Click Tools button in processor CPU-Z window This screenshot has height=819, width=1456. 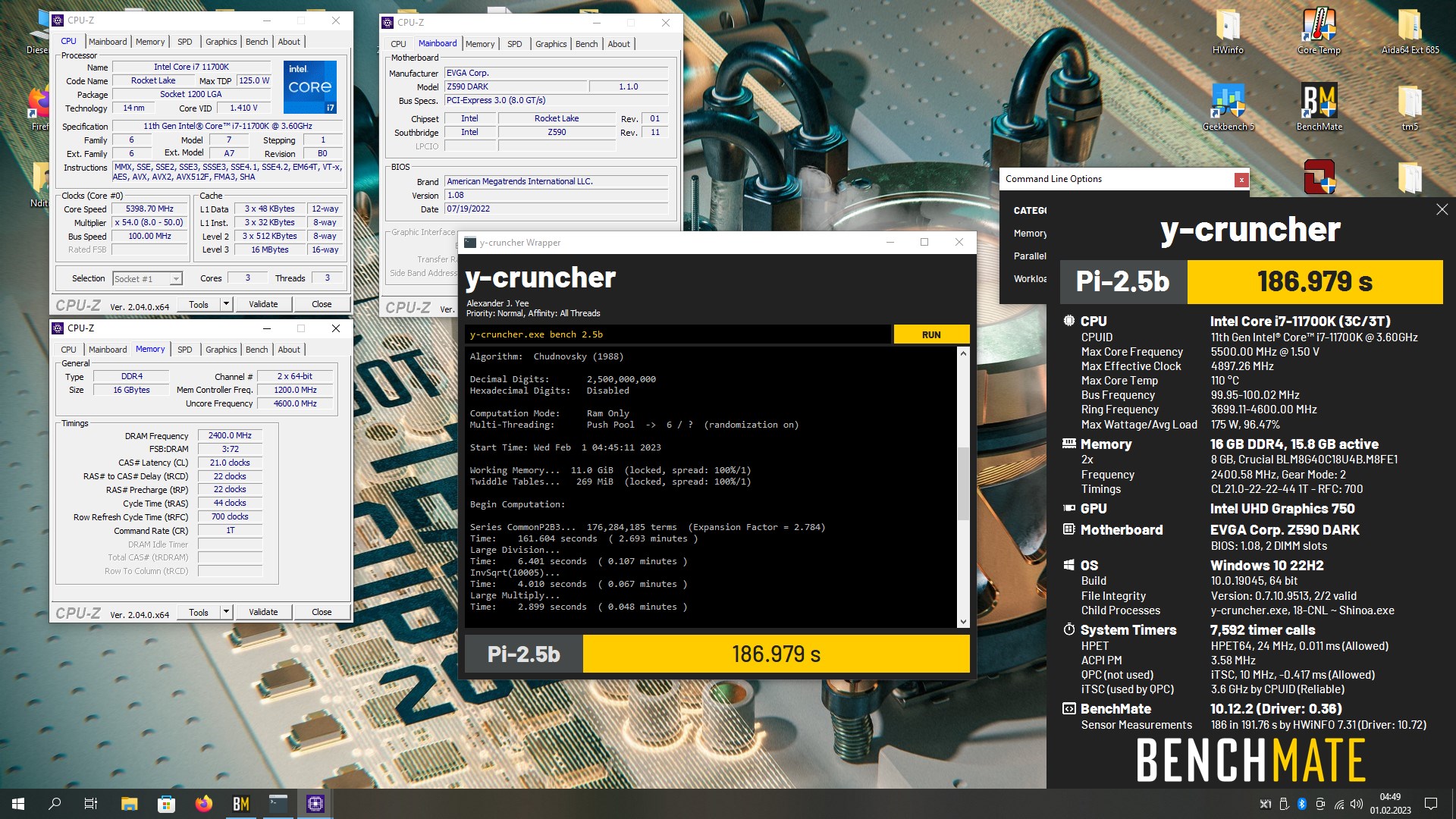coord(199,304)
